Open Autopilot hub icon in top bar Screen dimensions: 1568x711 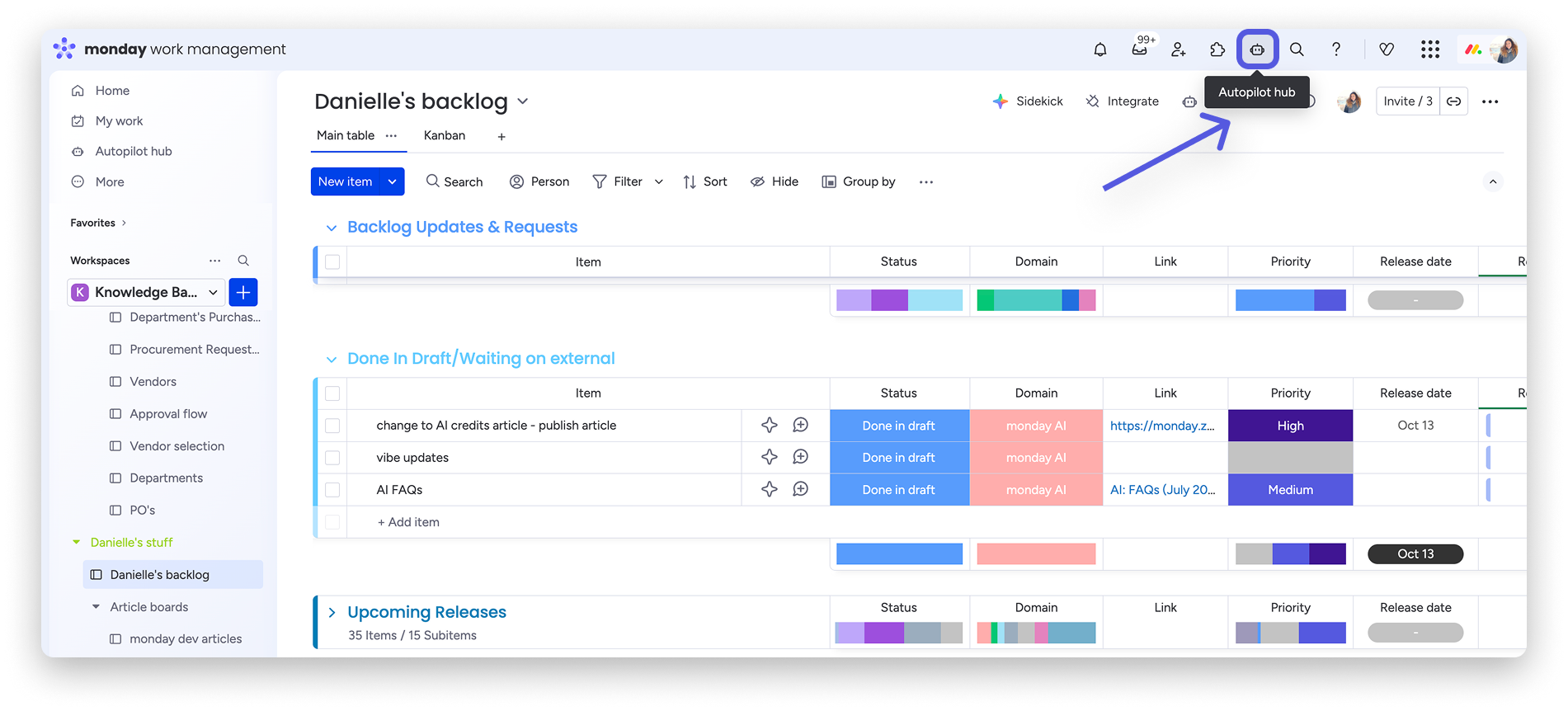pos(1257,49)
